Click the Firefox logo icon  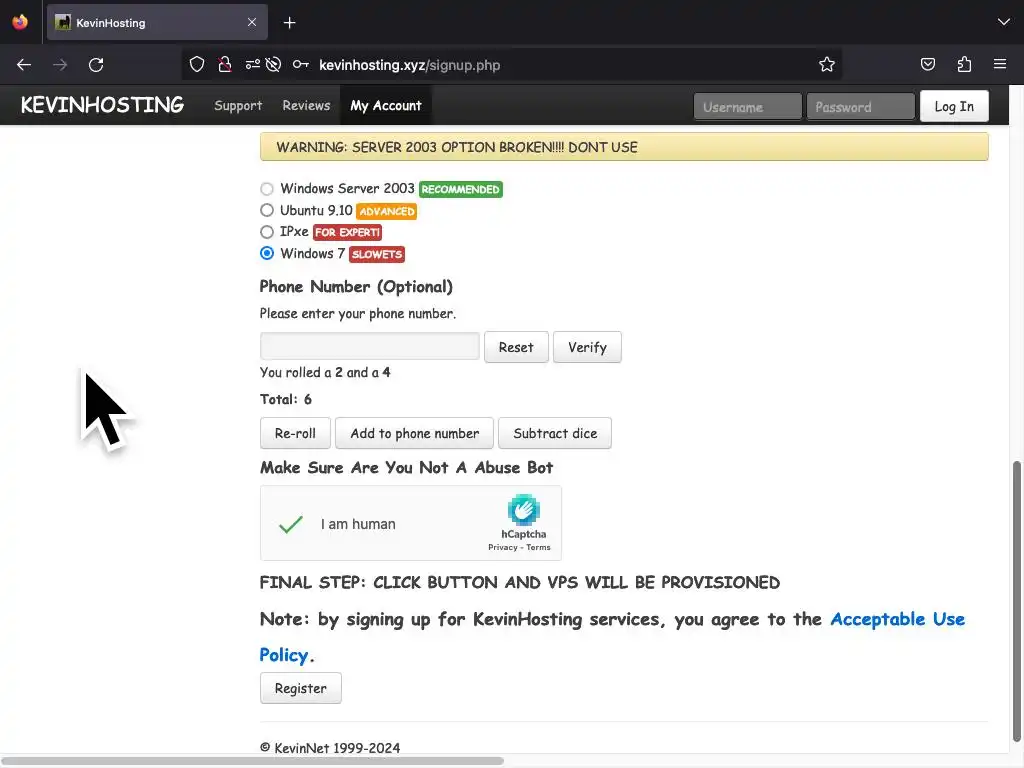click(x=20, y=22)
